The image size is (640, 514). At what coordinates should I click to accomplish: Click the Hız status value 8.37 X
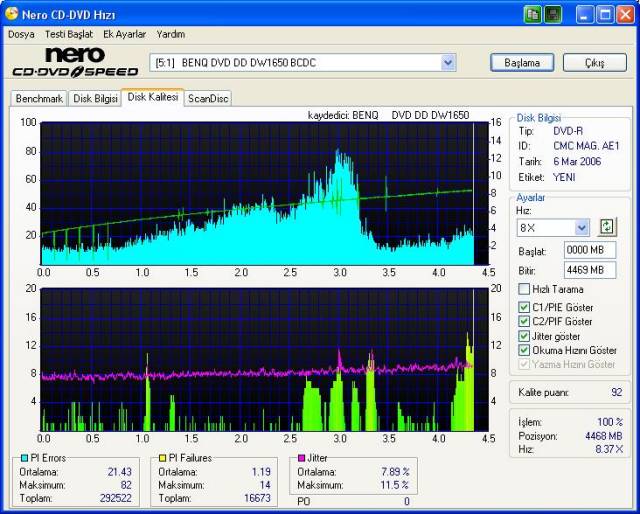click(609, 449)
